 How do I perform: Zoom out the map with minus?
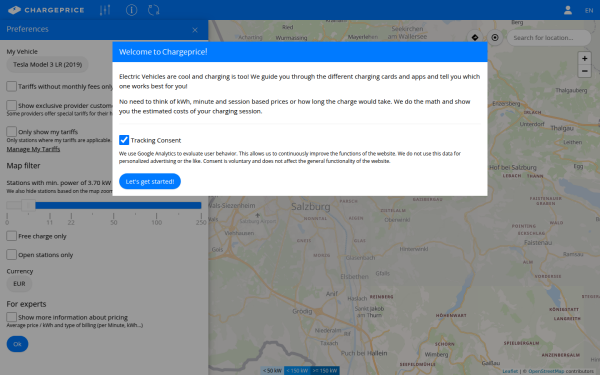click(584, 71)
